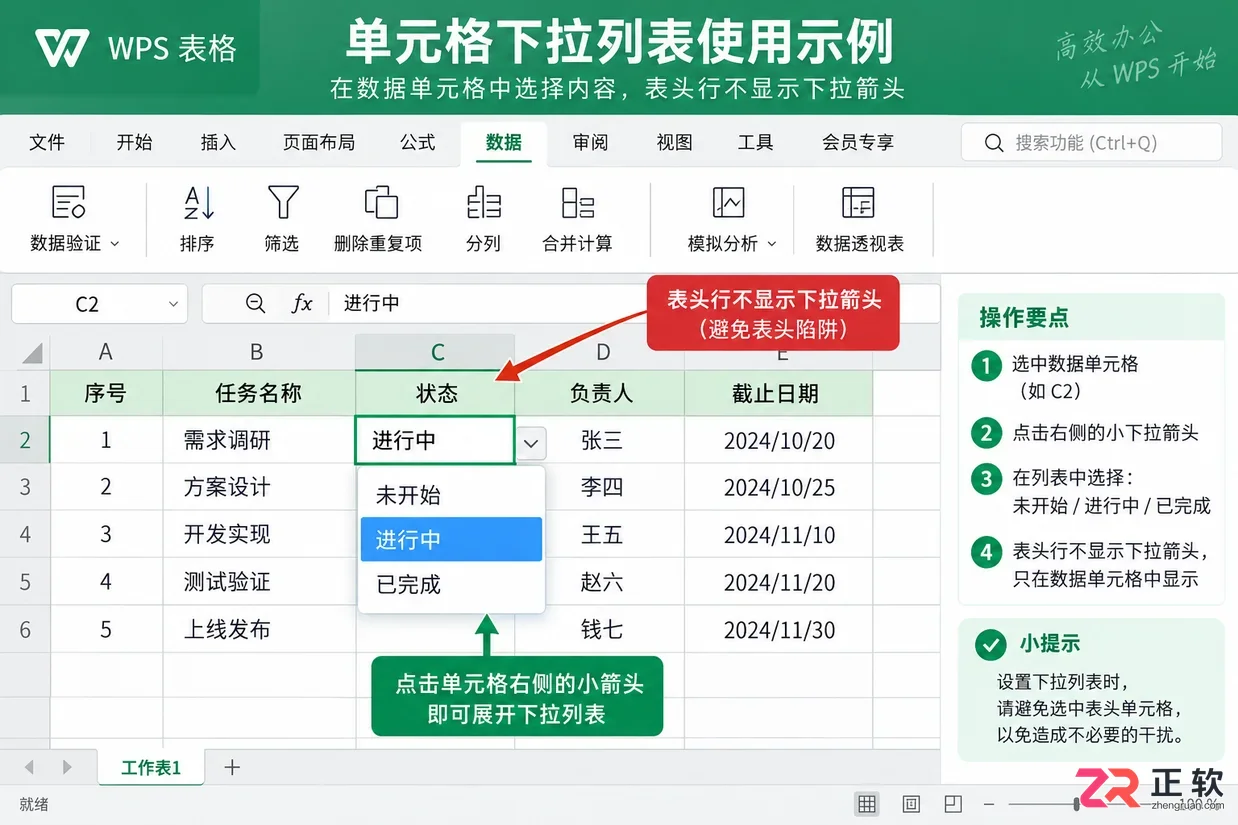This screenshot has width=1238, height=825.
Task: Switch to the 视图 tab
Action: click(674, 143)
